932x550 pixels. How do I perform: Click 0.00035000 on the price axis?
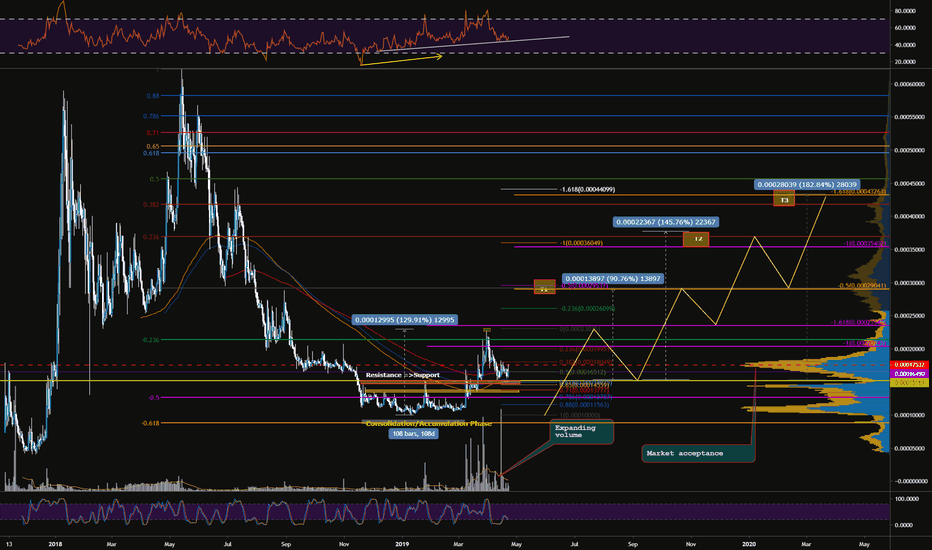click(910, 250)
